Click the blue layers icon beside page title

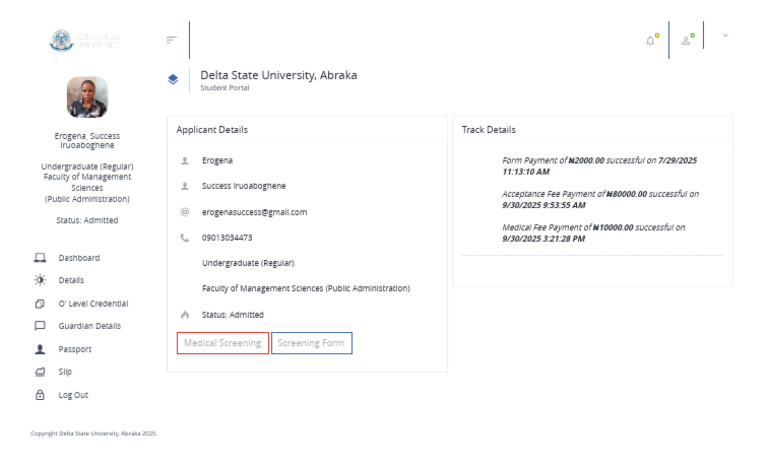pyautogui.click(x=173, y=79)
